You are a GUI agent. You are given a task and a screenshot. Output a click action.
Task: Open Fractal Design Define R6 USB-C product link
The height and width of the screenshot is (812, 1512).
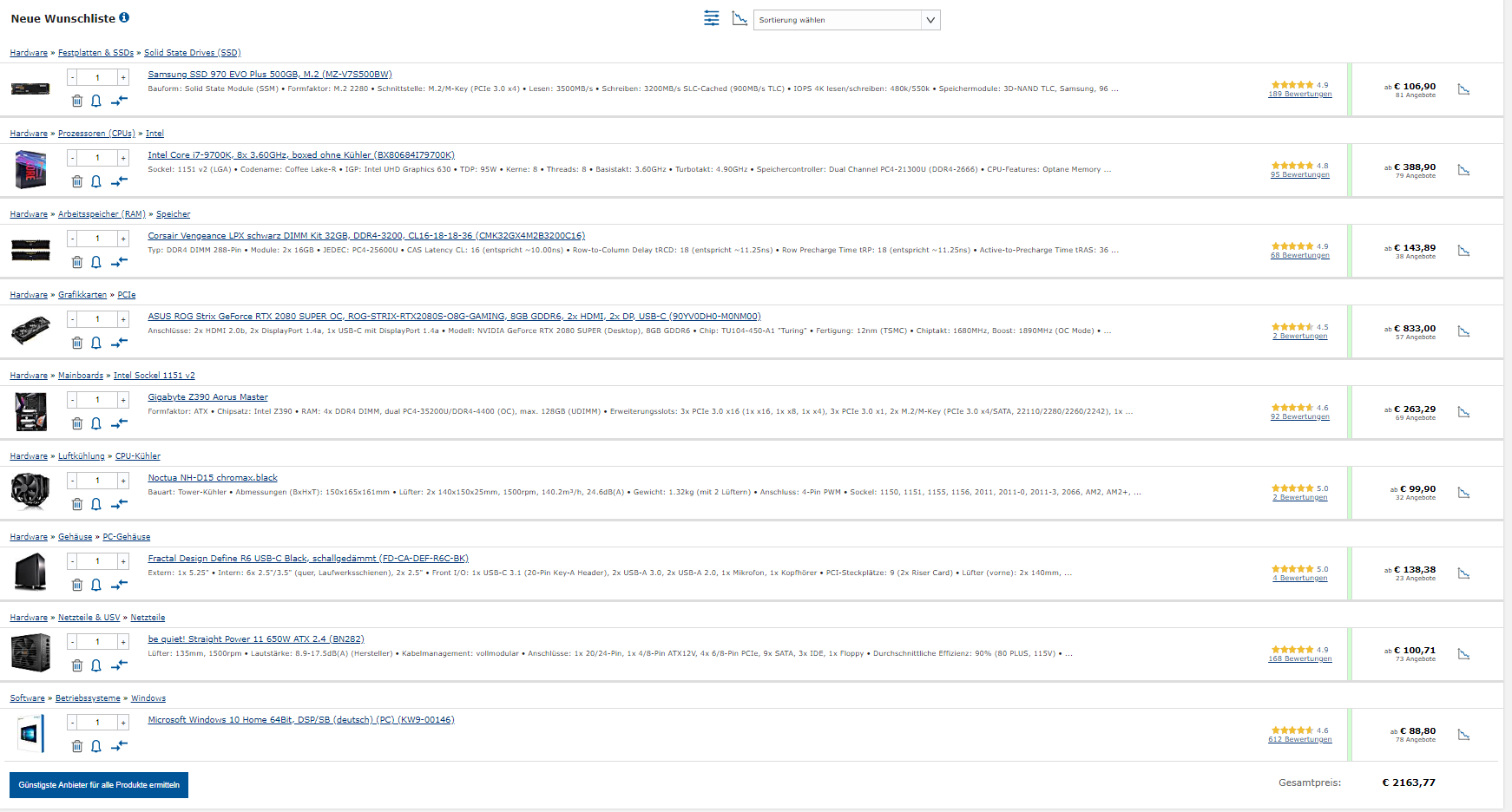click(x=308, y=559)
